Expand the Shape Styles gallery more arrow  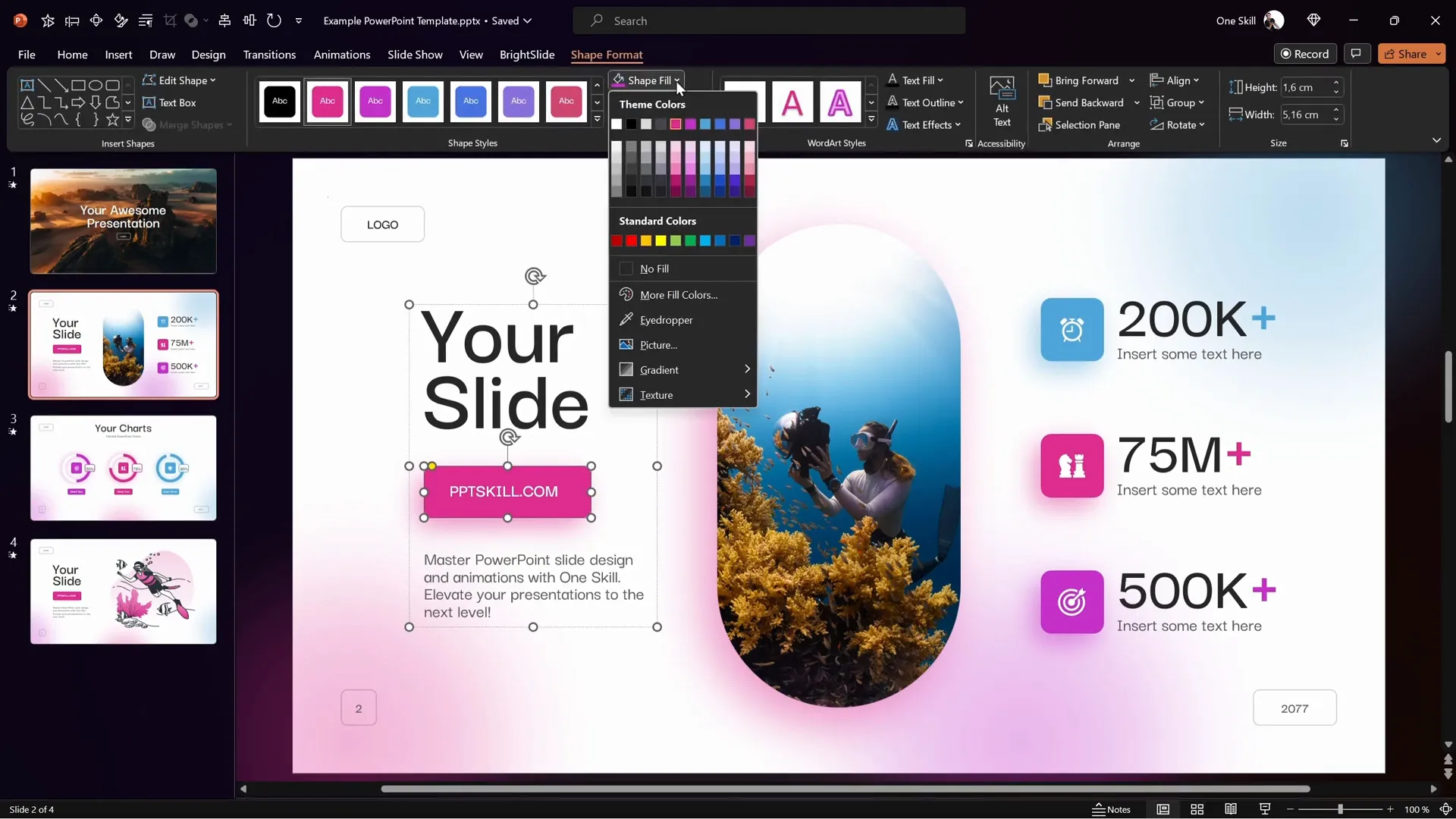pos(598,120)
